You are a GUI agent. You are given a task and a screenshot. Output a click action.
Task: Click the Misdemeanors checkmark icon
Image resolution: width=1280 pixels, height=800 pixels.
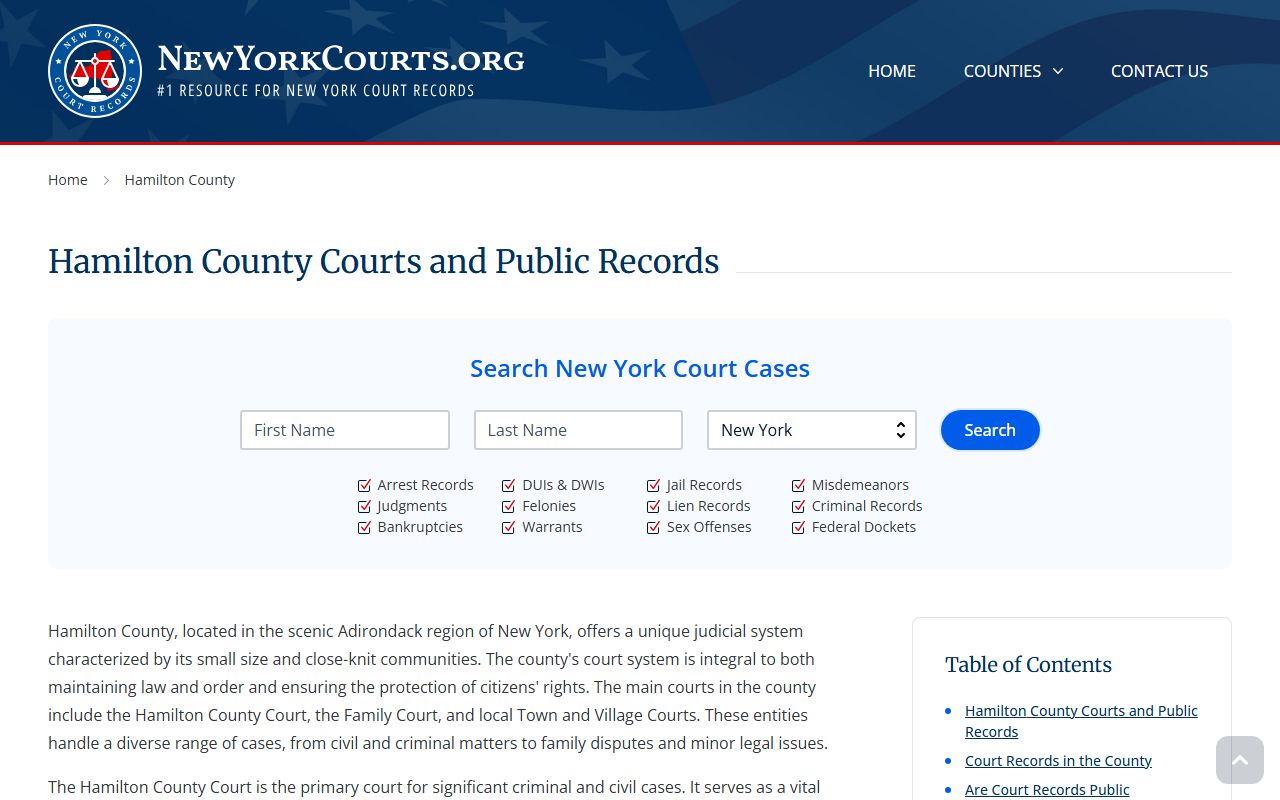799,485
